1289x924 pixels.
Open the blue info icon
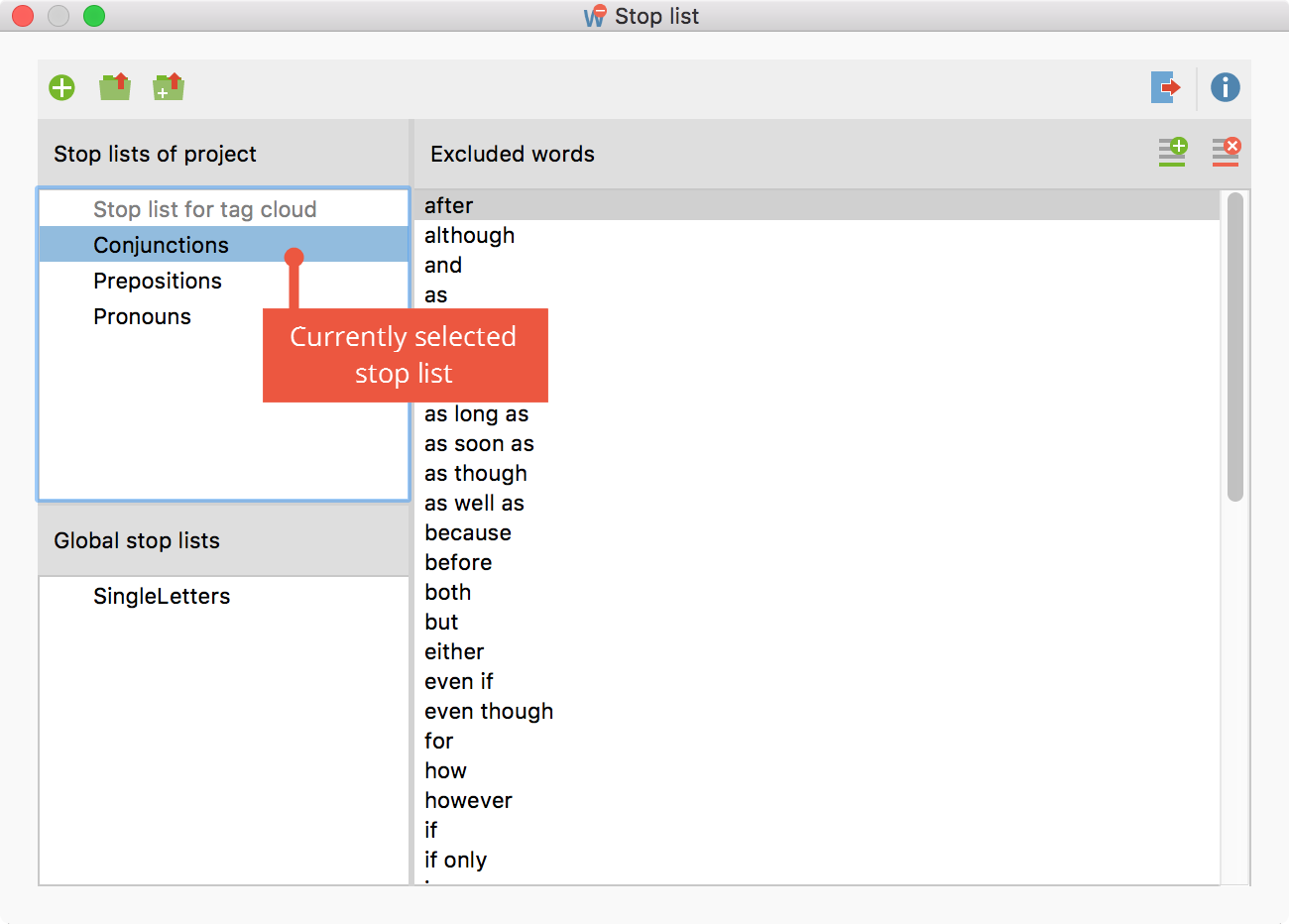pyautogui.click(x=1226, y=87)
